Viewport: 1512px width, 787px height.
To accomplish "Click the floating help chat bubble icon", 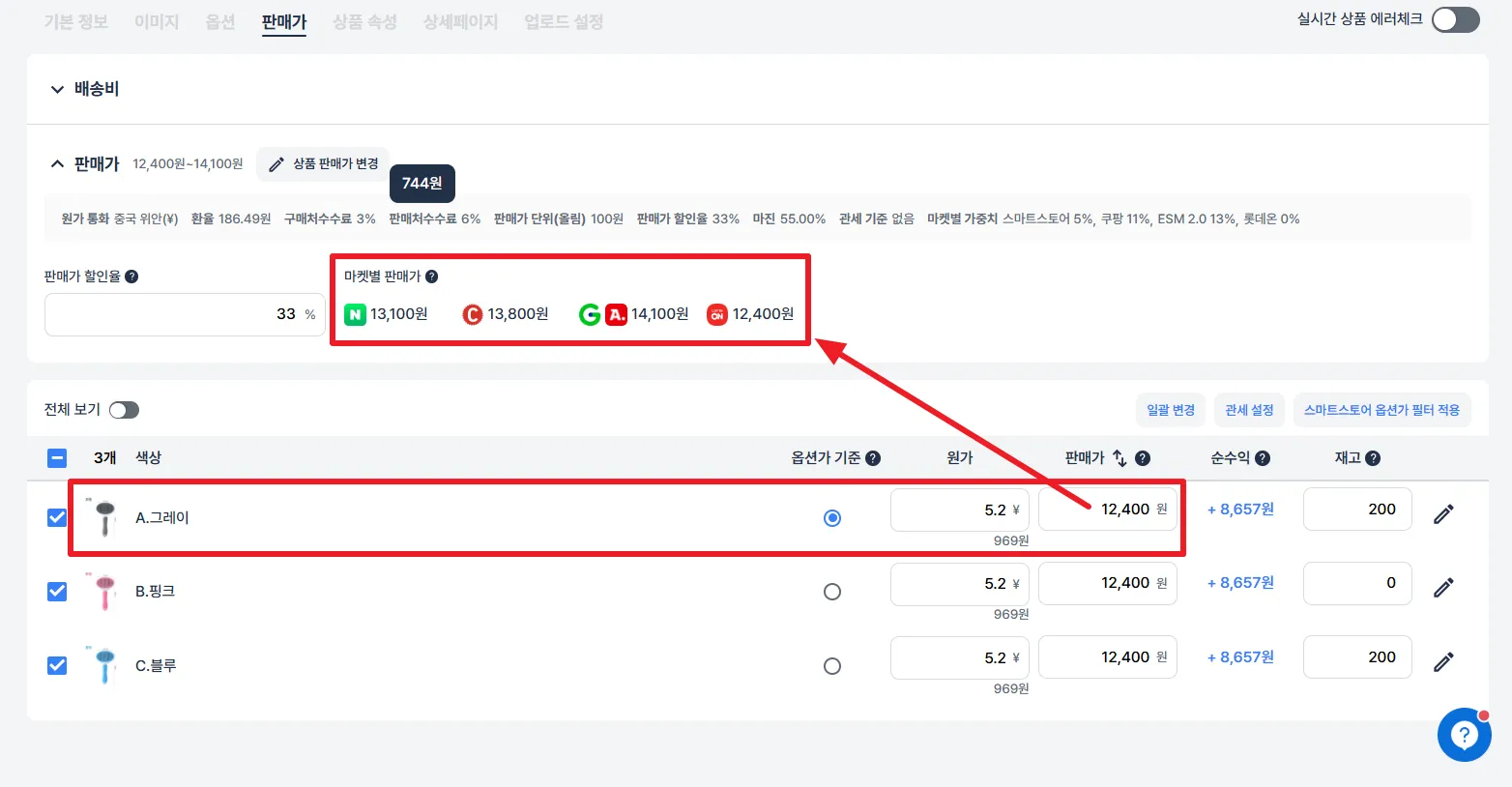I will (1464, 736).
